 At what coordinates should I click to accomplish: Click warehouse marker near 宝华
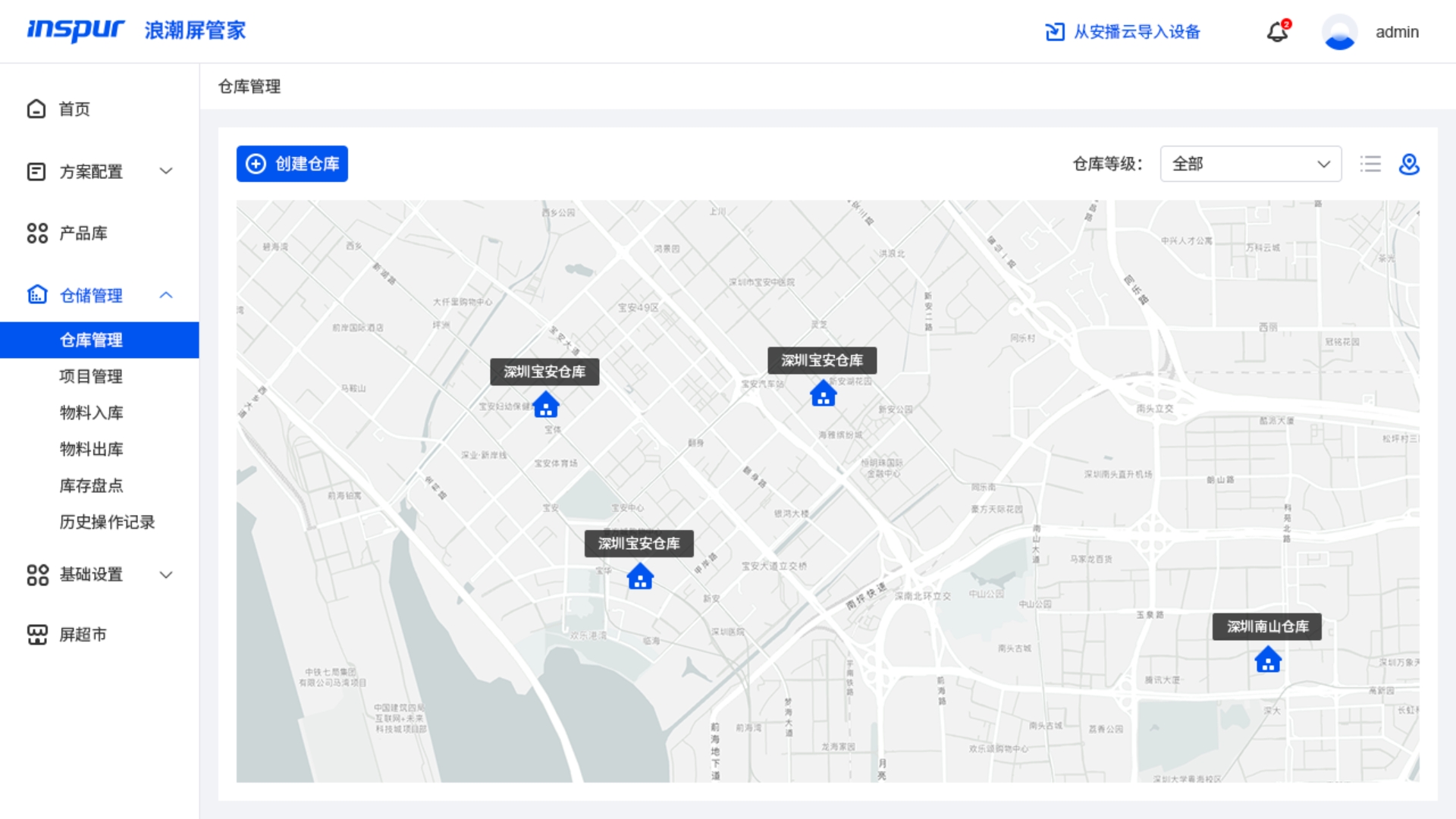[640, 576]
